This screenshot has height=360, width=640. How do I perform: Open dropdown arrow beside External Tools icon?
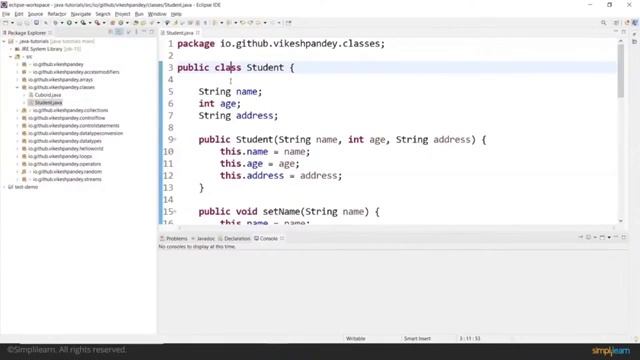pyautogui.click(x=104, y=23)
